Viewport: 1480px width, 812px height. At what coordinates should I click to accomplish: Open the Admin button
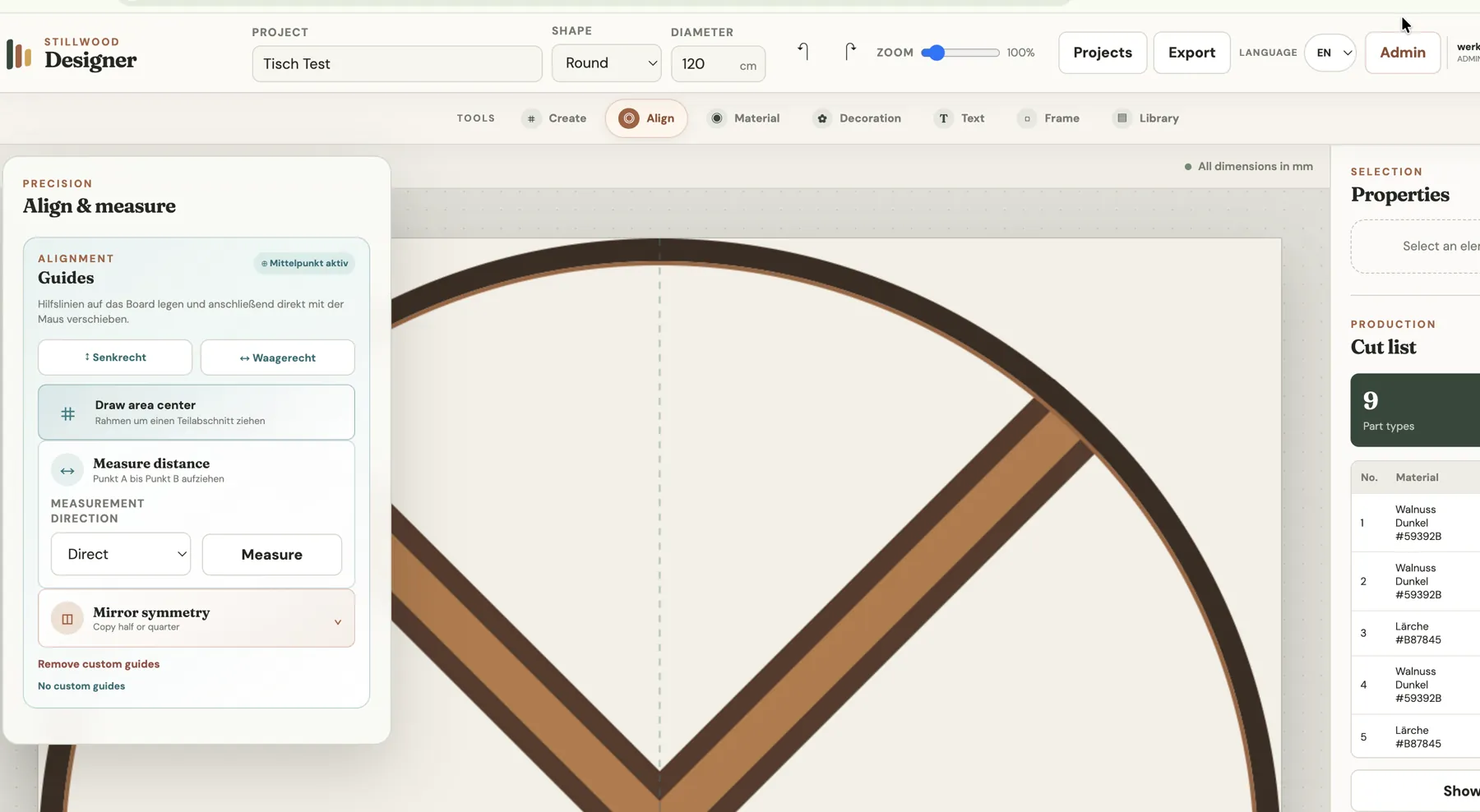click(x=1403, y=53)
